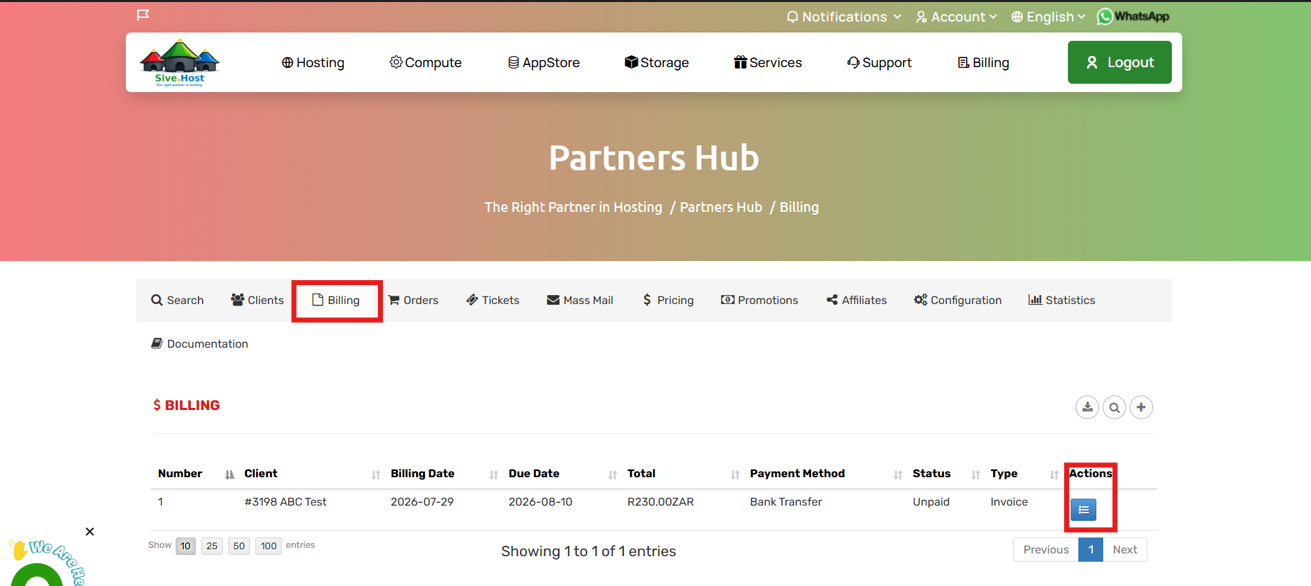Show 25 entries per page
The height and width of the screenshot is (586, 1311).
click(x=212, y=546)
